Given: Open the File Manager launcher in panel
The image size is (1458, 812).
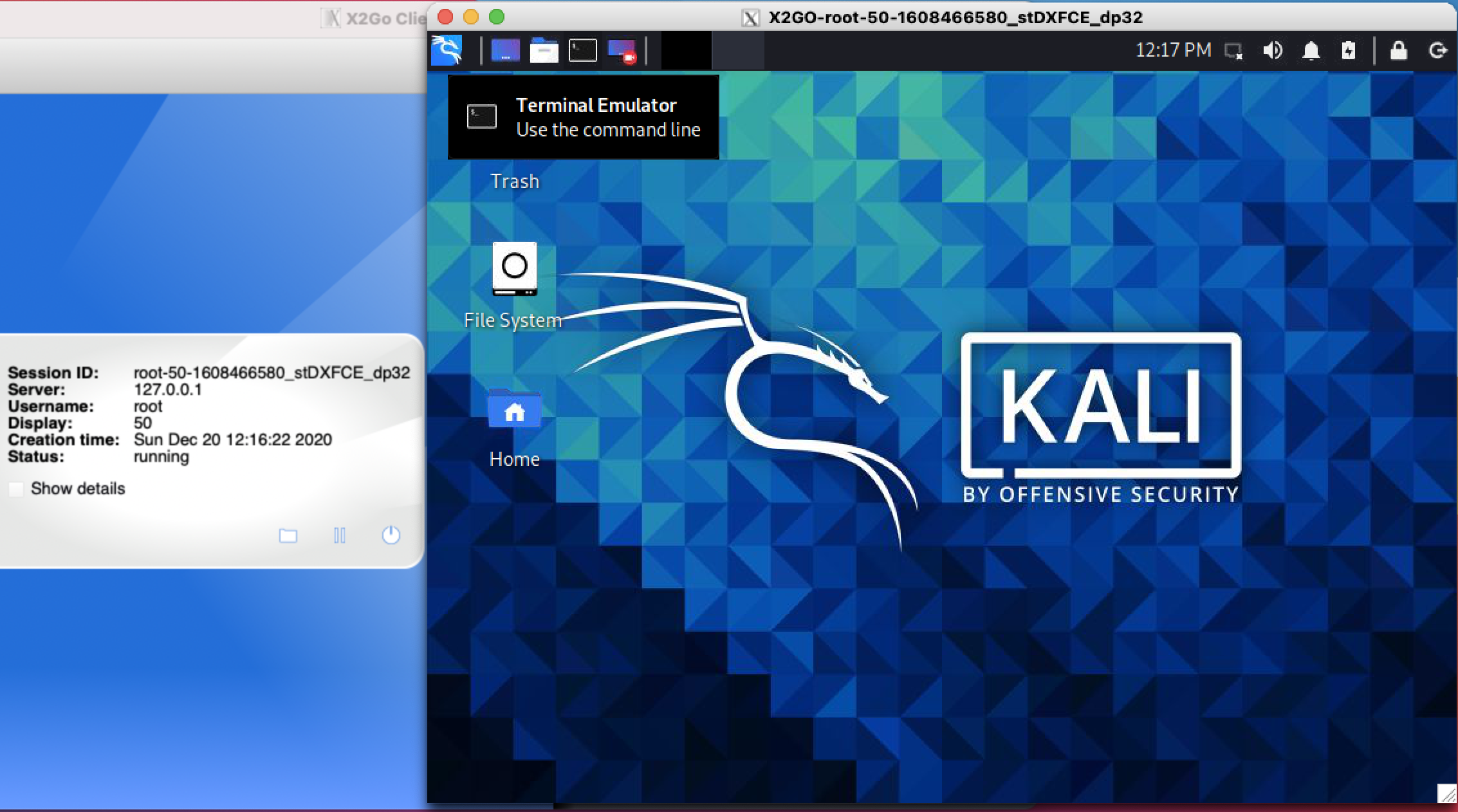Looking at the screenshot, I should [544, 50].
